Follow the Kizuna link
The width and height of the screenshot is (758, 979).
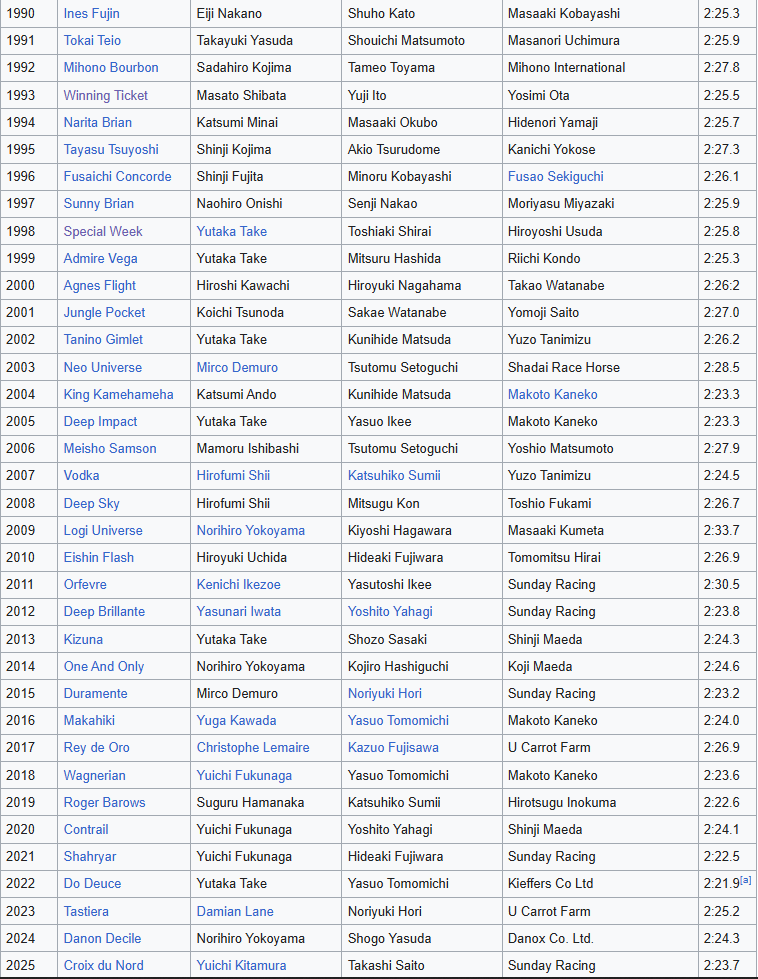[x=83, y=639]
